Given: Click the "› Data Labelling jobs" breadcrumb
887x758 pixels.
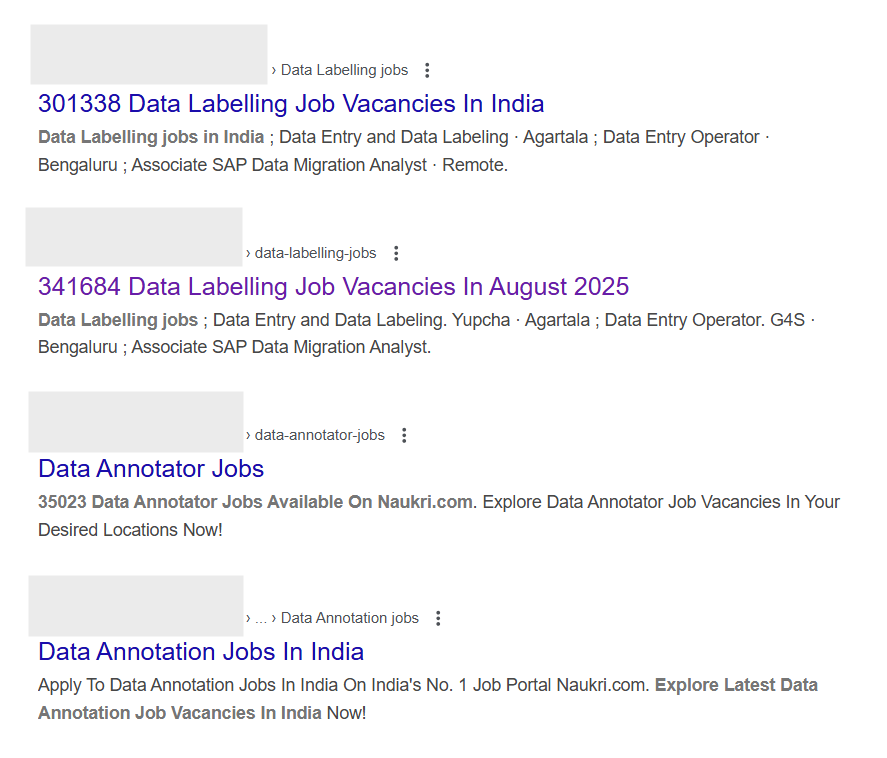Looking at the screenshot, I should pyautogui.click(x=340, y=70).
